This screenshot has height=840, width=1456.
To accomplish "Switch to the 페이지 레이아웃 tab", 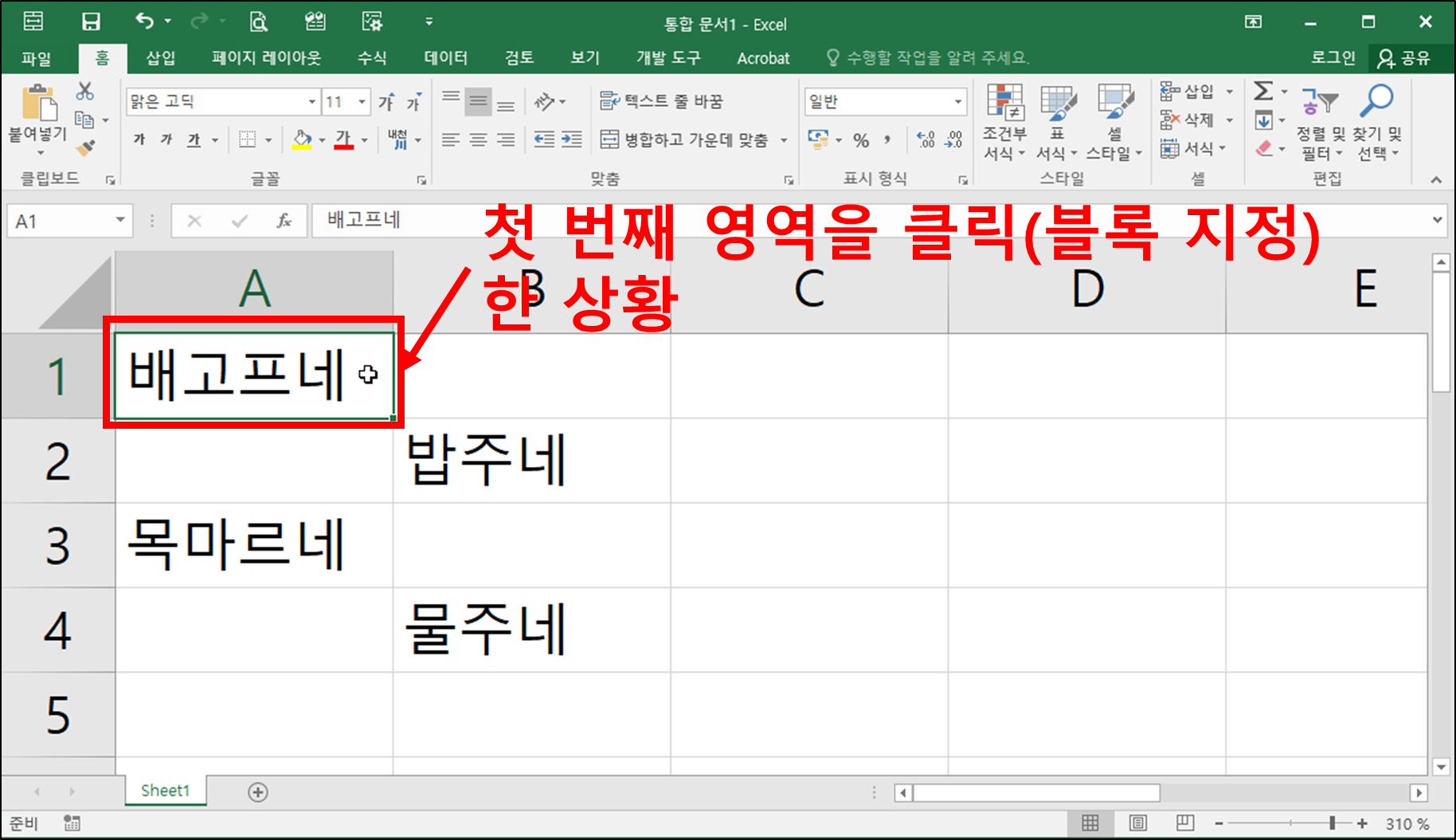I will click(x=266, y=58).
